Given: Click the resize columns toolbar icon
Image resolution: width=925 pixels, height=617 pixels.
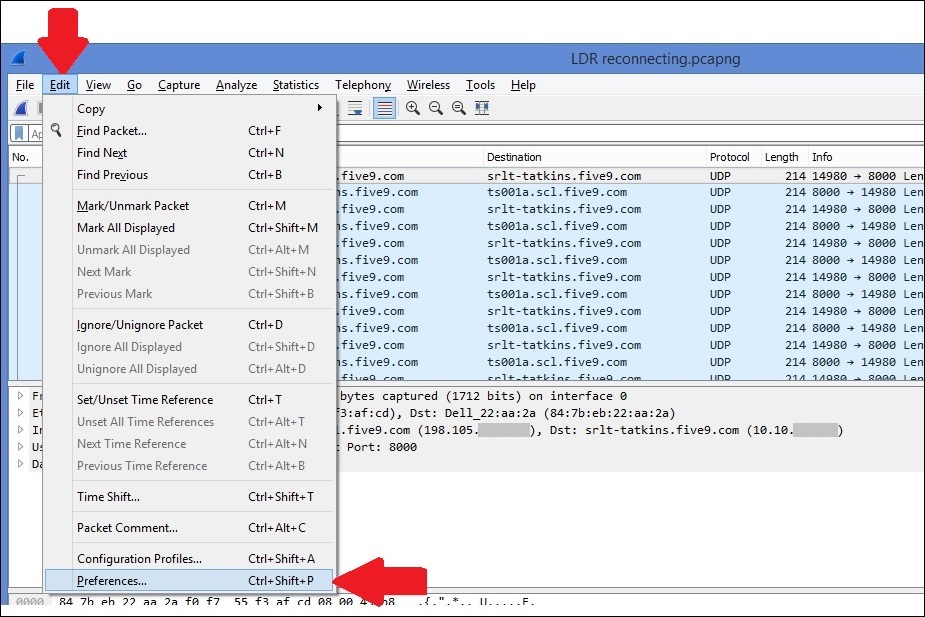Looking at the screenshot, I should pyautogui.click(x=482, y=108).
